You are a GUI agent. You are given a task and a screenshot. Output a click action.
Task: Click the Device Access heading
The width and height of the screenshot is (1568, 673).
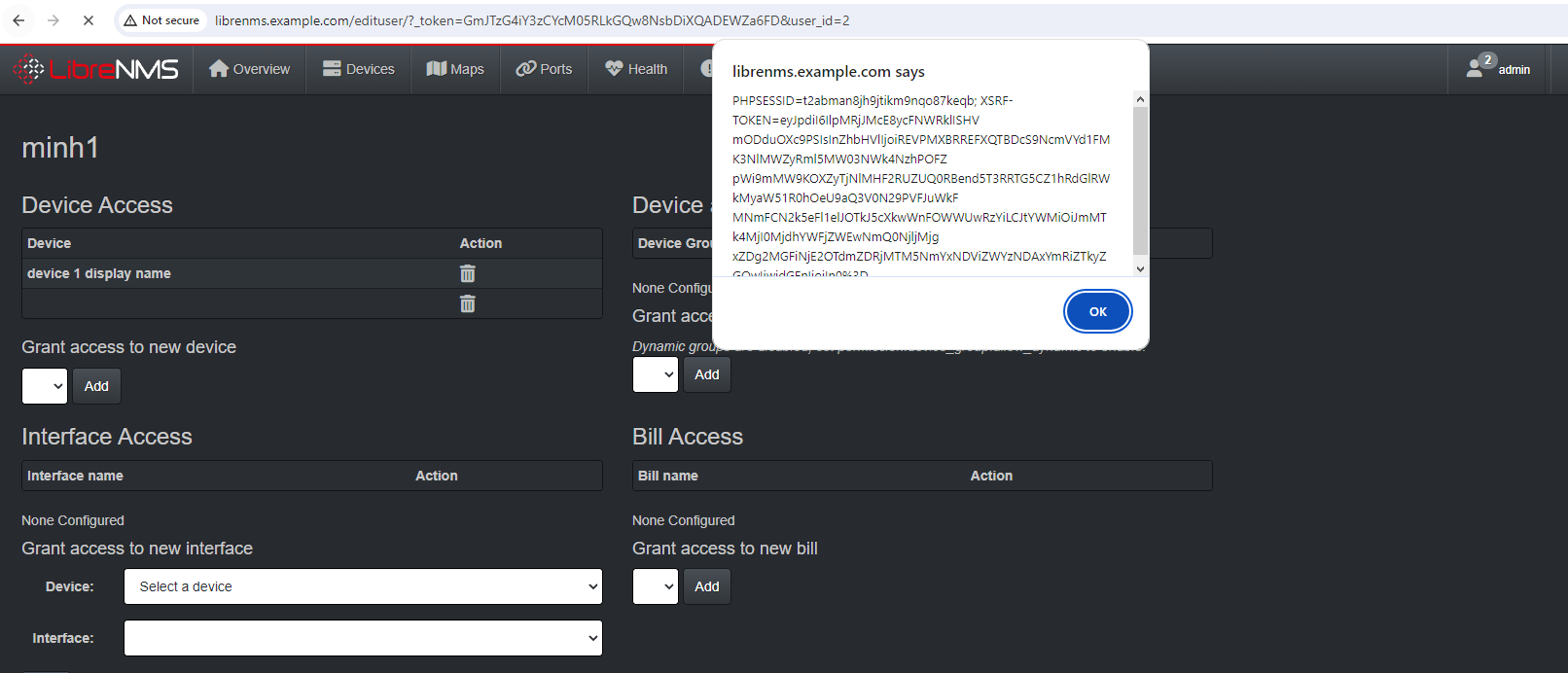coord(97,205)
